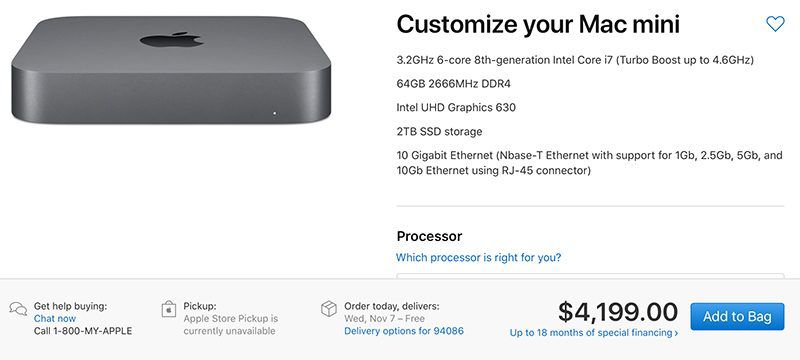
Task: Open the 18 months special financing link
Action: 594,333
